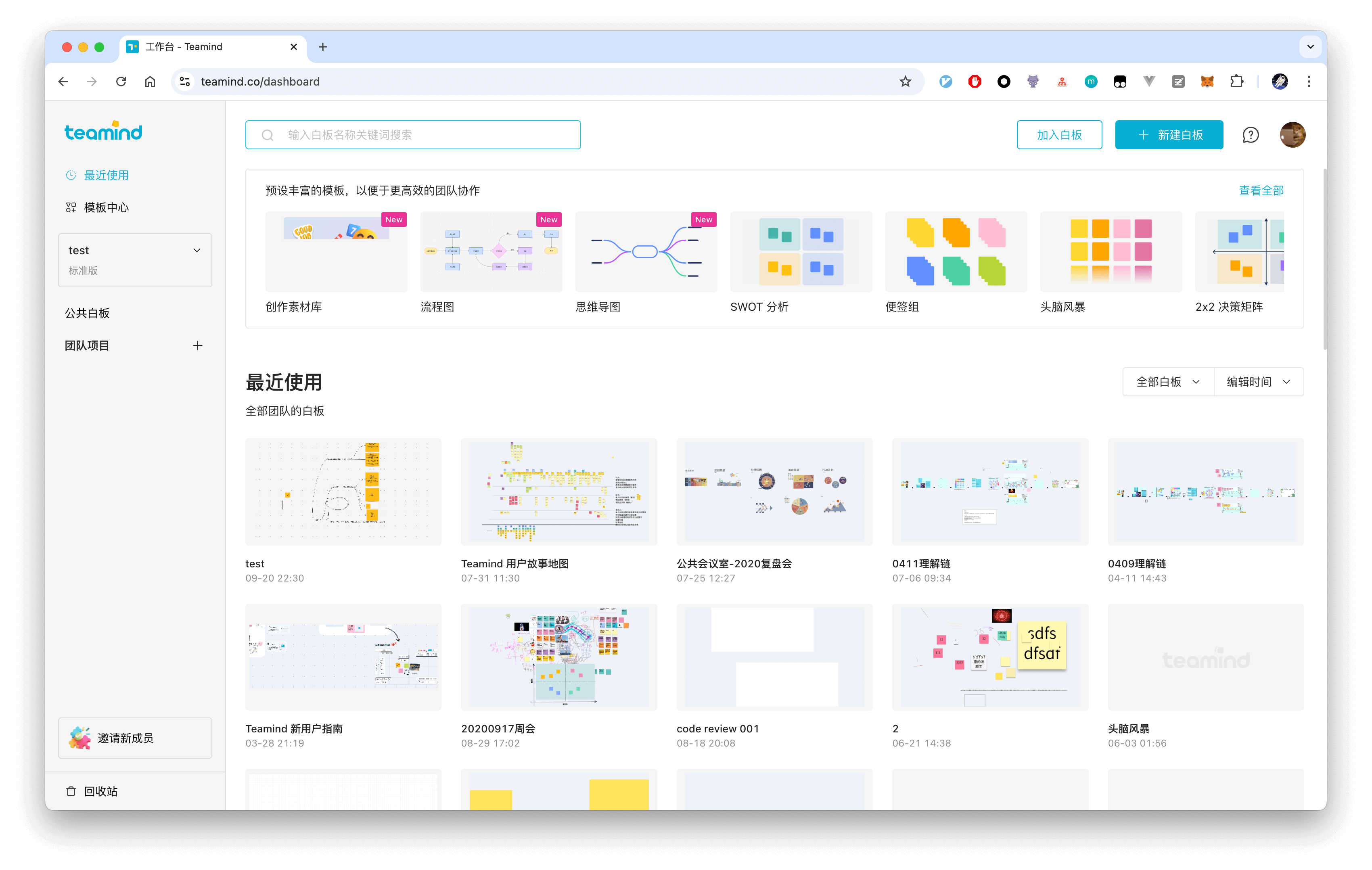This screenshot has height=870, width=1372.
Task: Click Chrome profile avatar in toolbar
Action: [1280, 82]
